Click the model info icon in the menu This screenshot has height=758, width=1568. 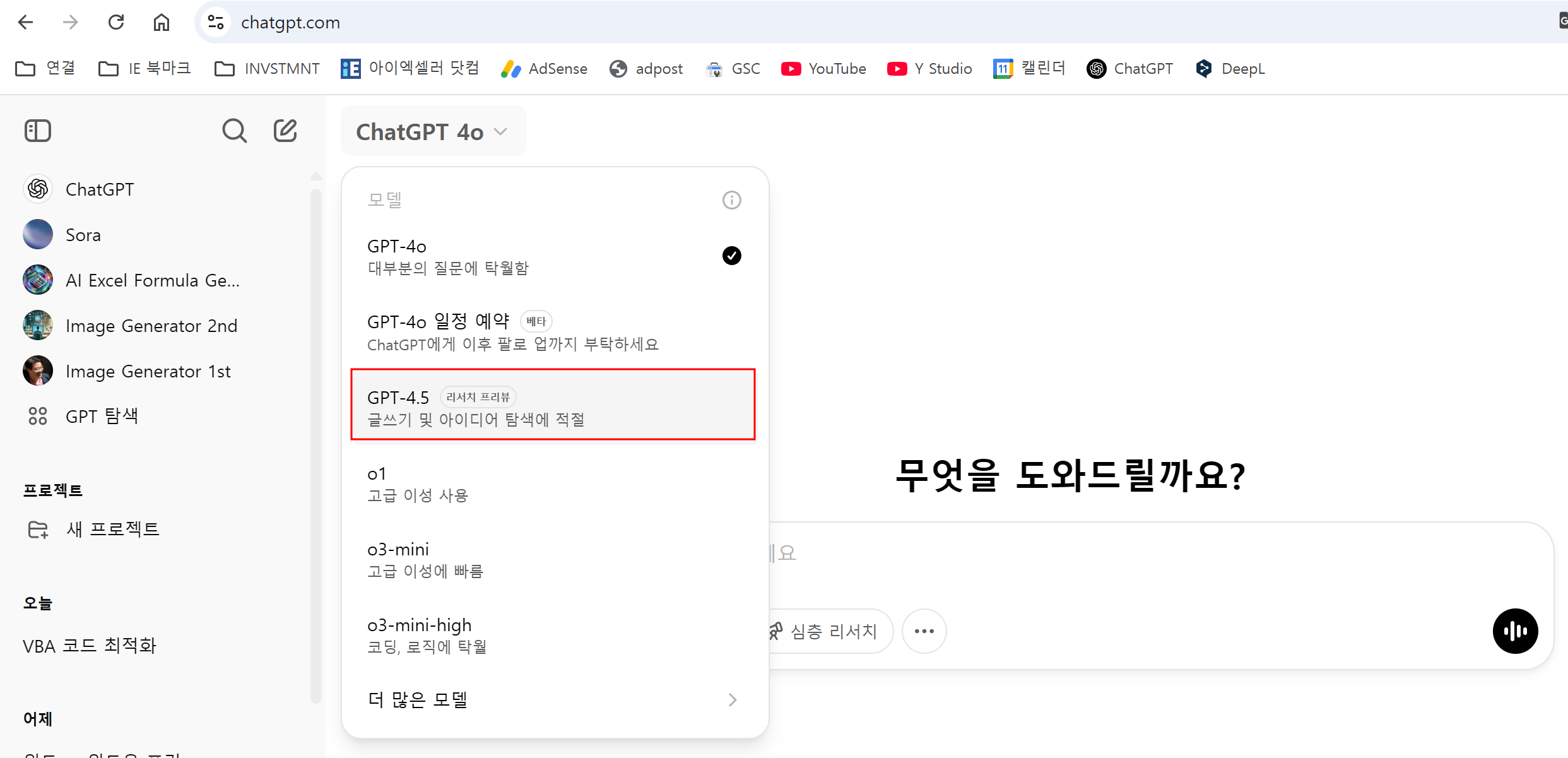pyautogui.click(x=731, y=200)
